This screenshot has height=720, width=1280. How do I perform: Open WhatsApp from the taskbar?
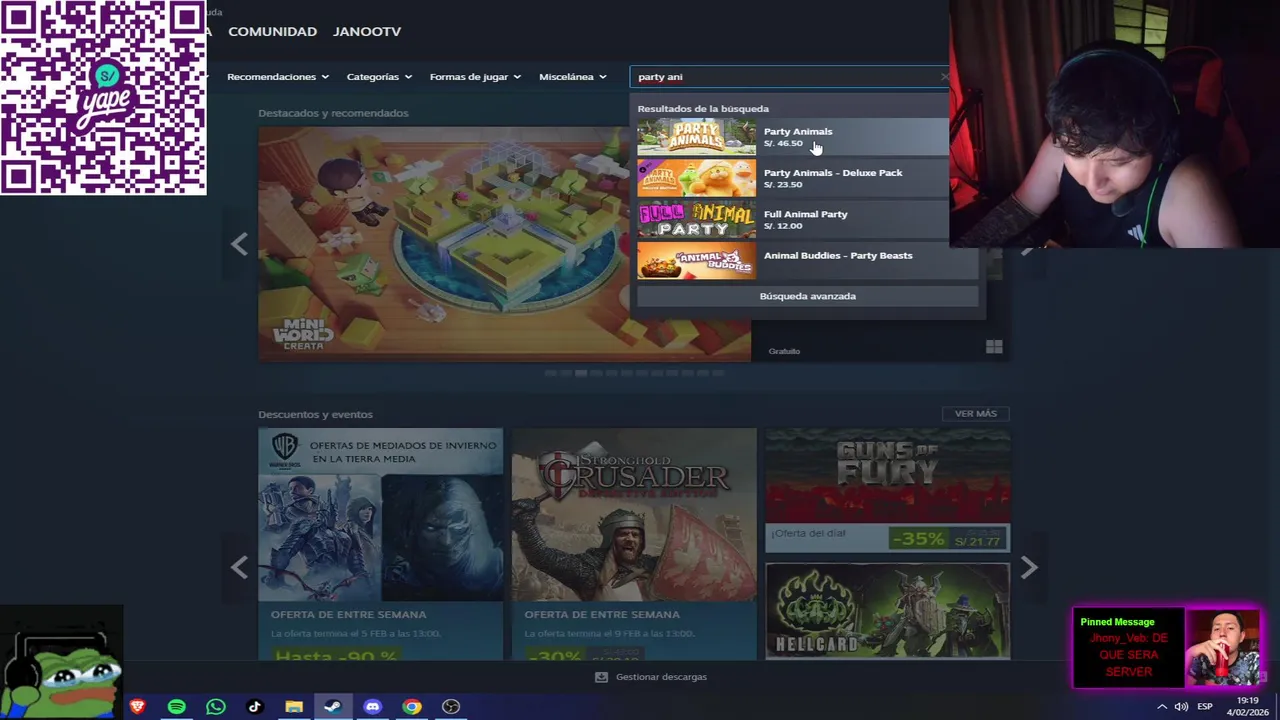click(216, 707)
